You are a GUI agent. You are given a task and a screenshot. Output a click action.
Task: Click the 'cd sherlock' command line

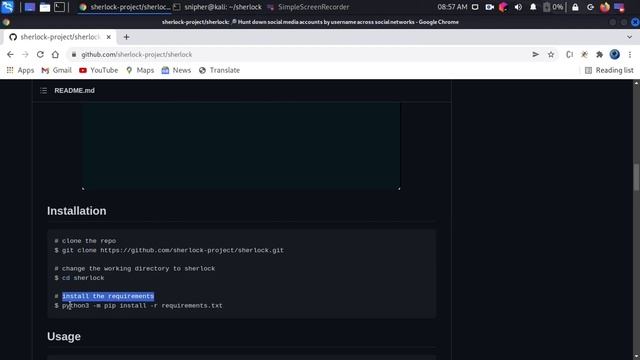click(x=80, y=278)
